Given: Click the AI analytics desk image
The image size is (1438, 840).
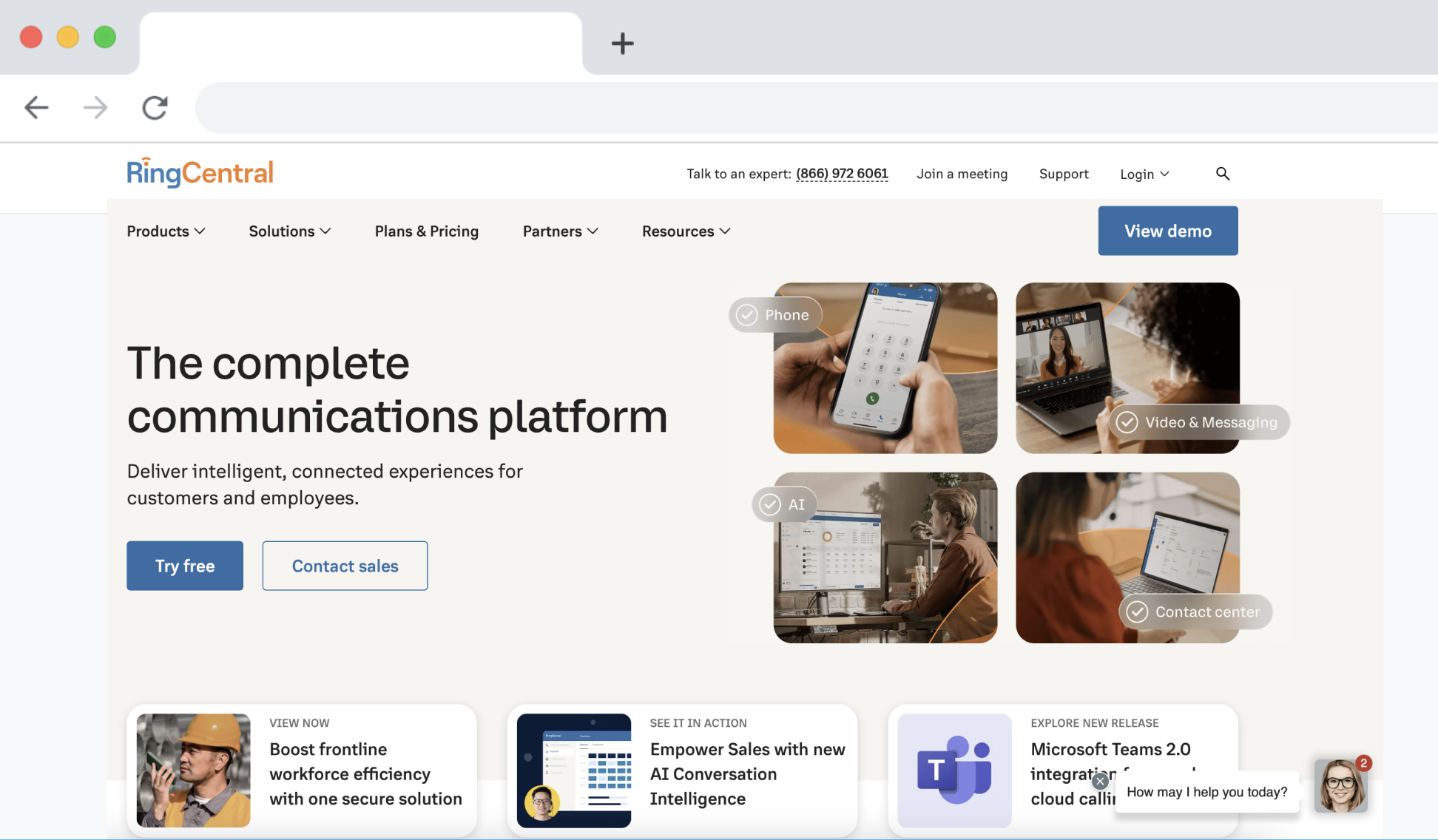Looking at the screenshot, I should coord(885,558).
